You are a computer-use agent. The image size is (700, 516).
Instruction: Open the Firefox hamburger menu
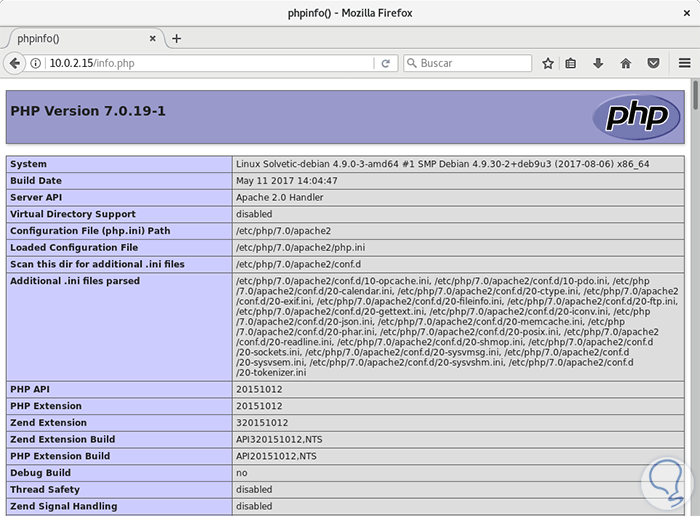coord(684,63)
